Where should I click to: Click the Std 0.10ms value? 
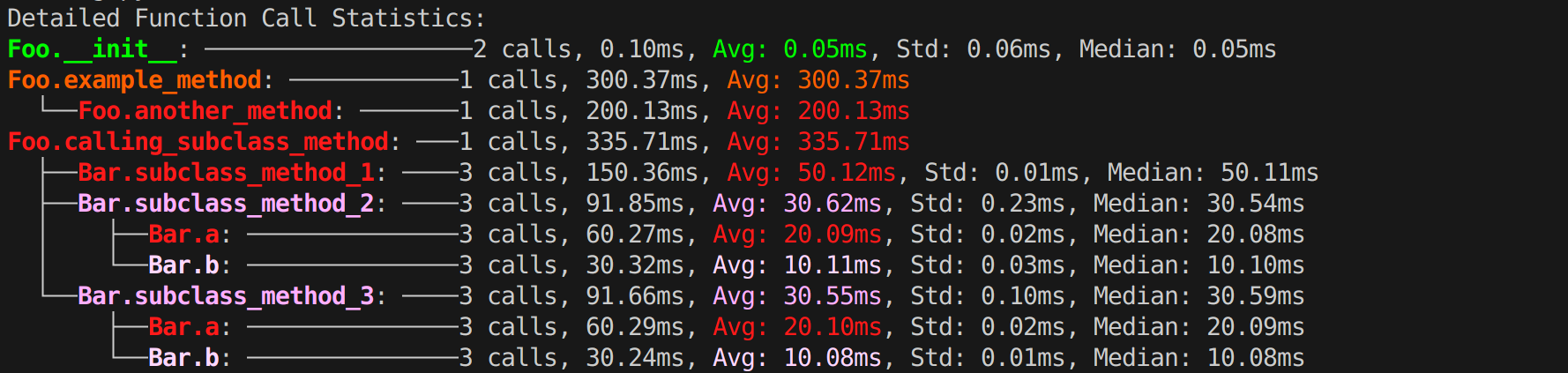coord(1023,296)
